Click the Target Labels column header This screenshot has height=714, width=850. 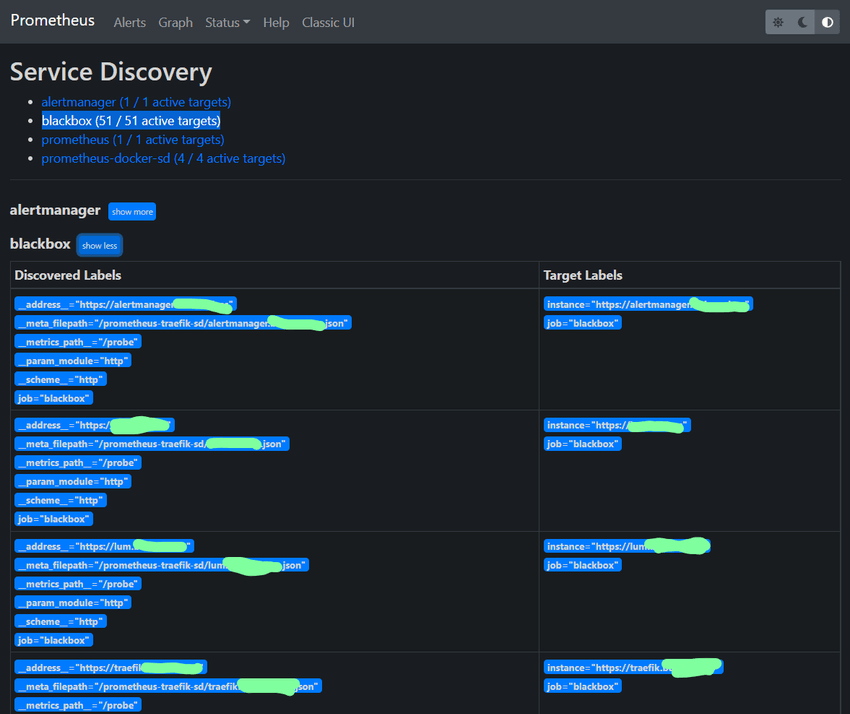tap(583, 275)
